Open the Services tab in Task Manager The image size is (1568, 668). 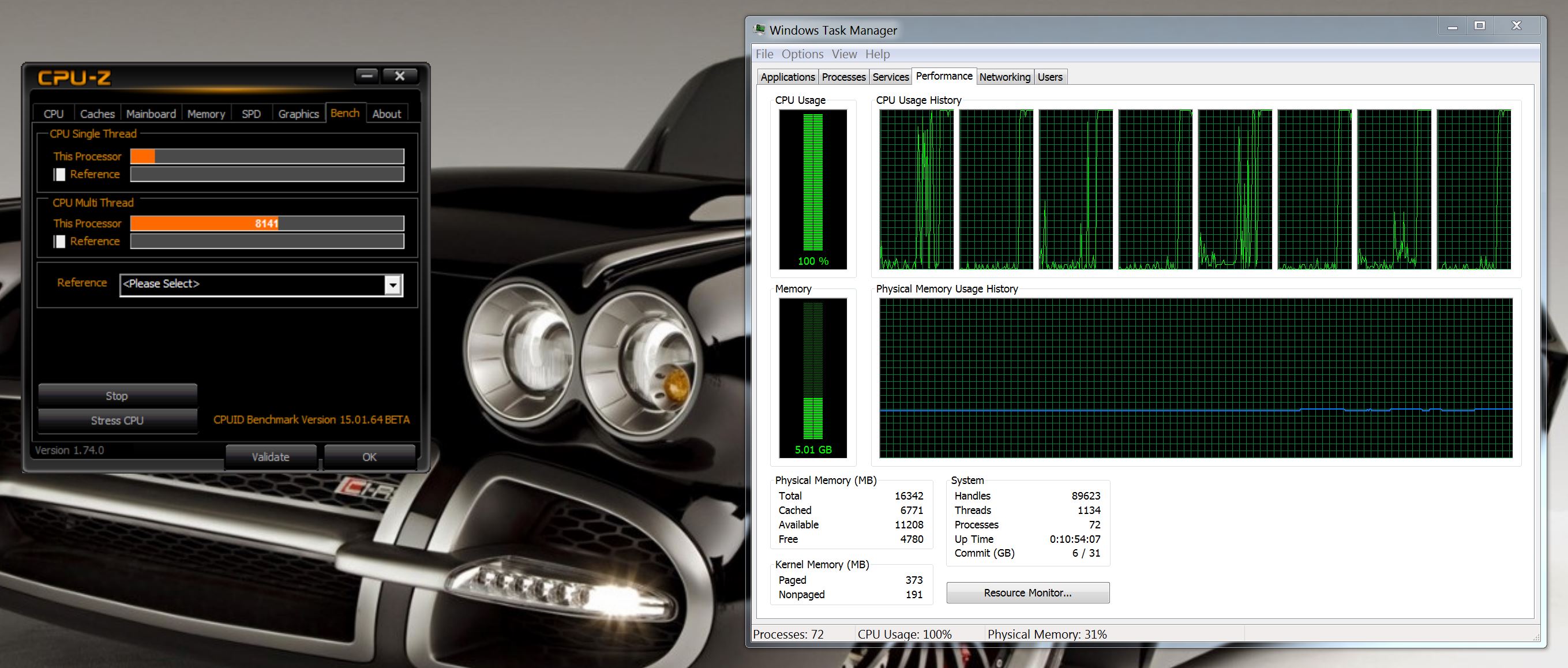[x=891, y=77]
